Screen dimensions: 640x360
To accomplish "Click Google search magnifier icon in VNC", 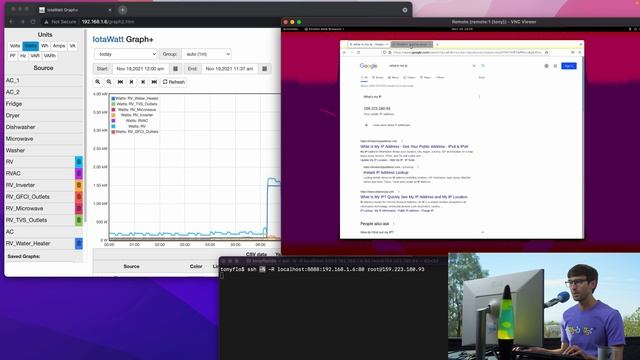I will tap(483, 66).
